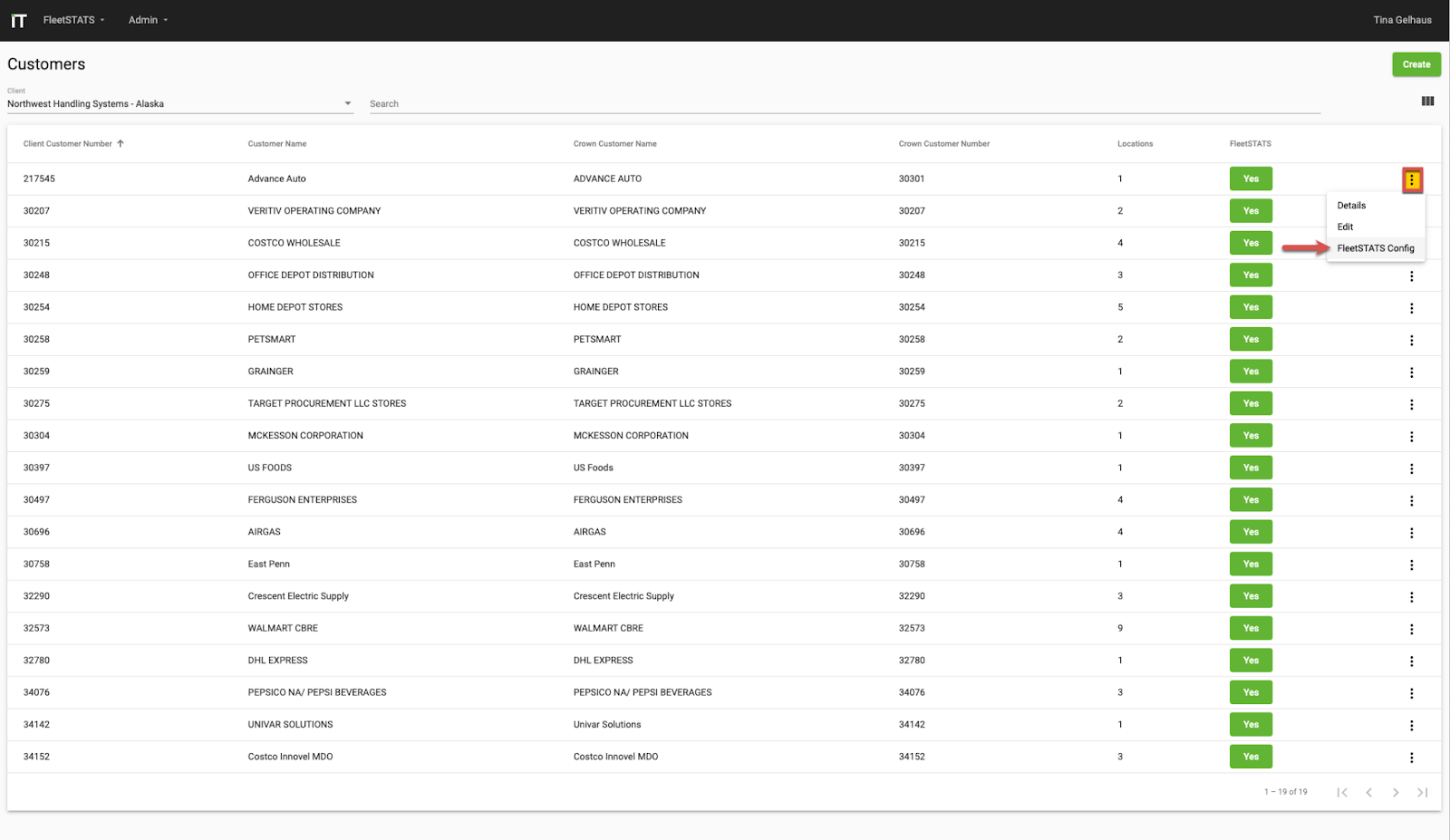Click customer number 217545 cell
The width and height of the screenshot is (1450, 840).
(x=39, y=179)
